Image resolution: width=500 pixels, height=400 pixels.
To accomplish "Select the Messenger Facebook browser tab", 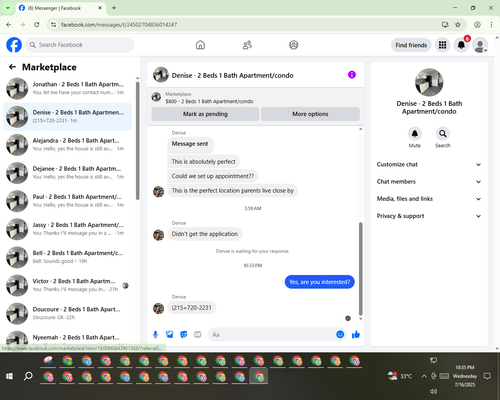I will point(61,8).
